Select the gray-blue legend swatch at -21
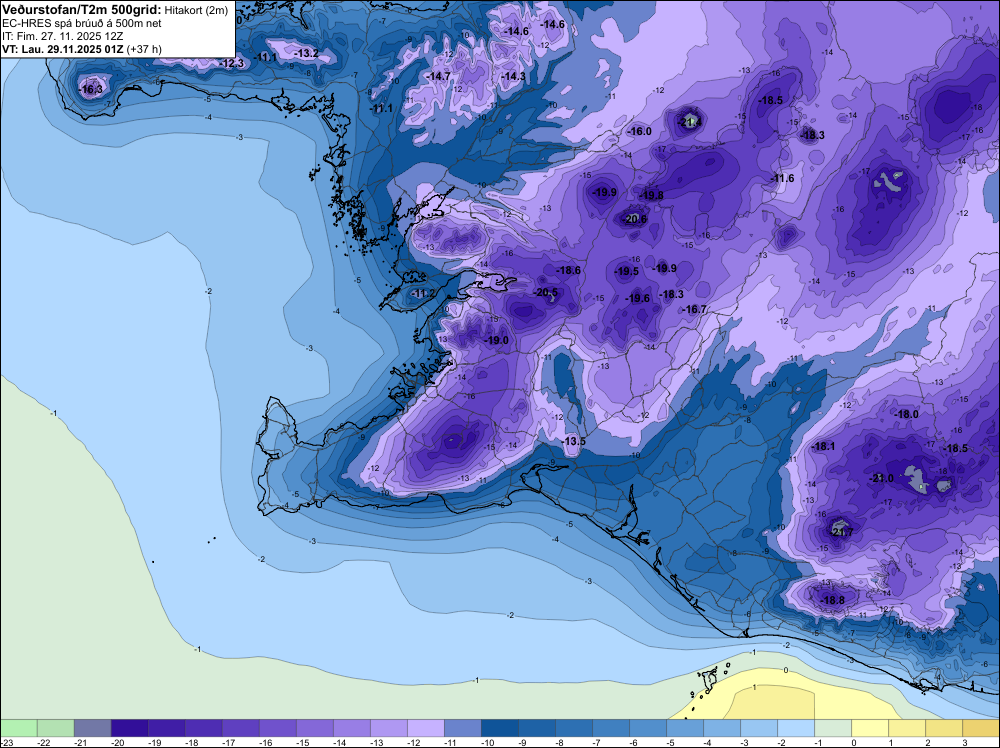 point(92,728)
